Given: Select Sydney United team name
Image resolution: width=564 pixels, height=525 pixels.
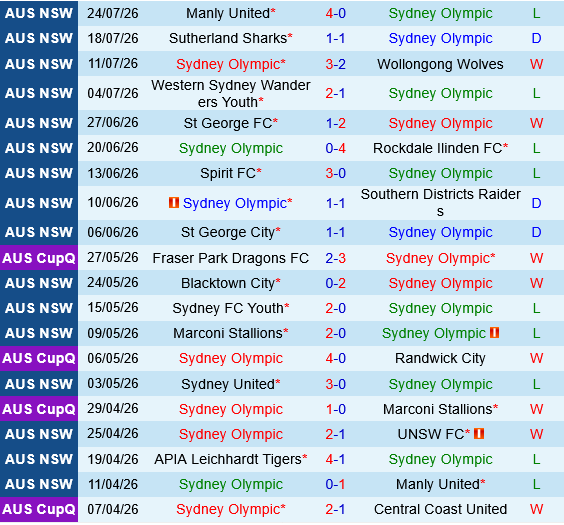Looking at the screenshot, I should tap(228, 384).
